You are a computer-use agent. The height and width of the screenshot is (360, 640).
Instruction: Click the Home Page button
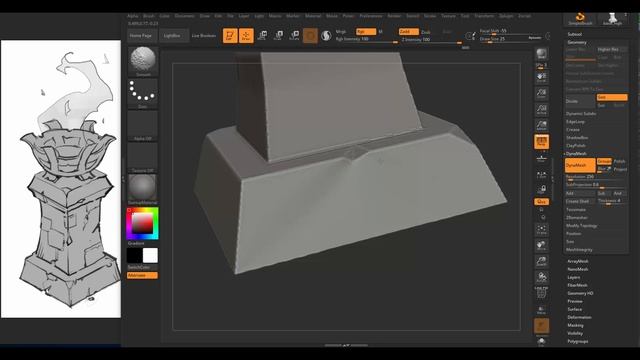[x=141, y=36]
